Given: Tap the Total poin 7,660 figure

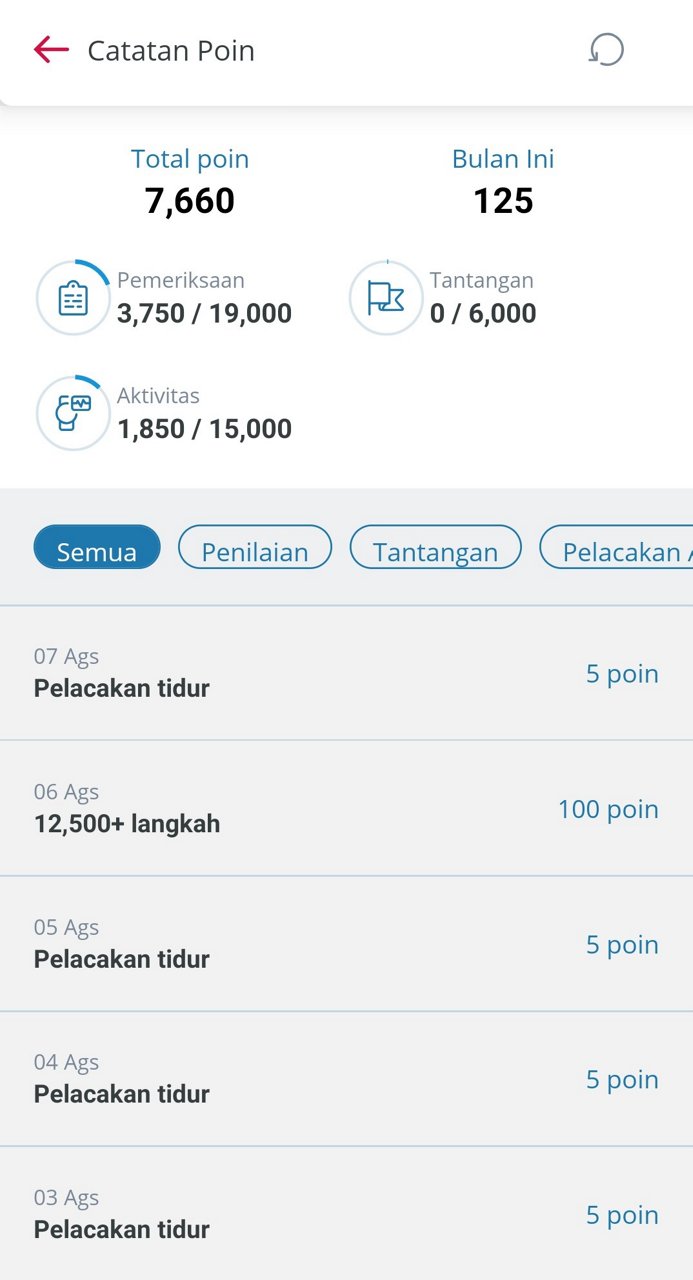Looking at the screenshot, I should 190,201.
